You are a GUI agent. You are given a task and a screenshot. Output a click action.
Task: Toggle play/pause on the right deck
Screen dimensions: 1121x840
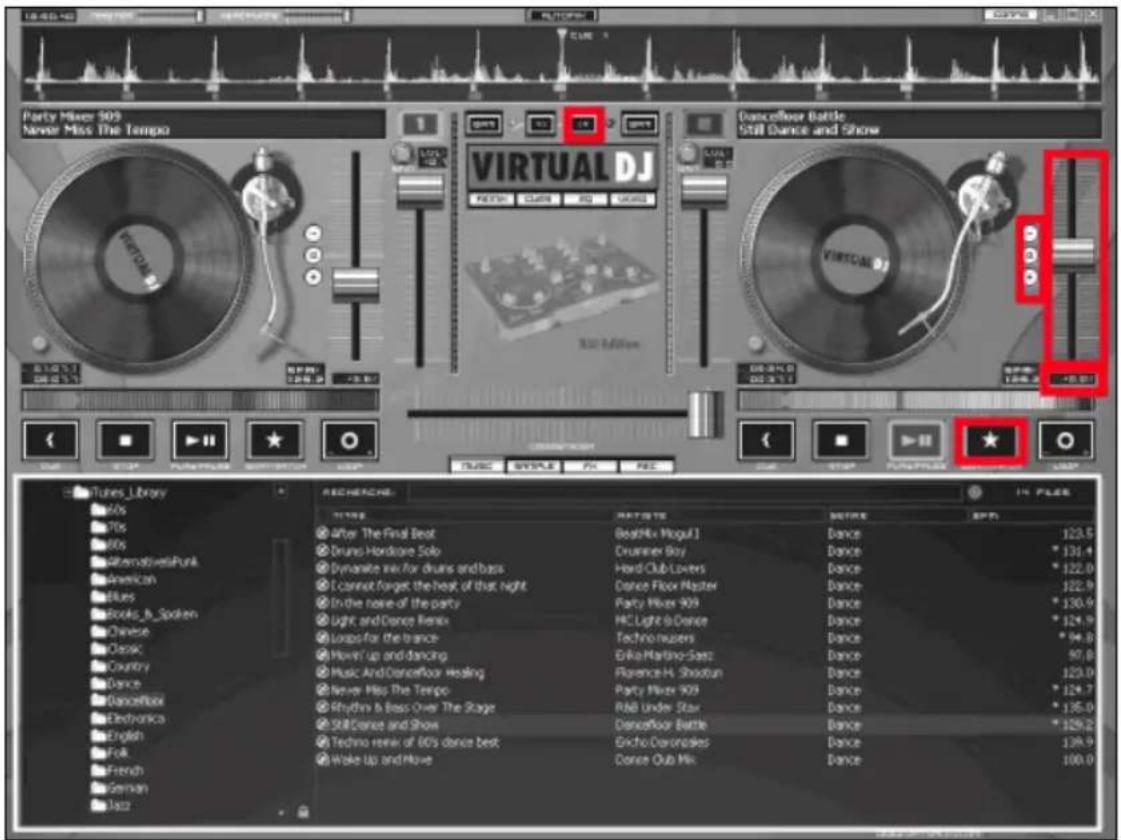click(x=916, y=440)
